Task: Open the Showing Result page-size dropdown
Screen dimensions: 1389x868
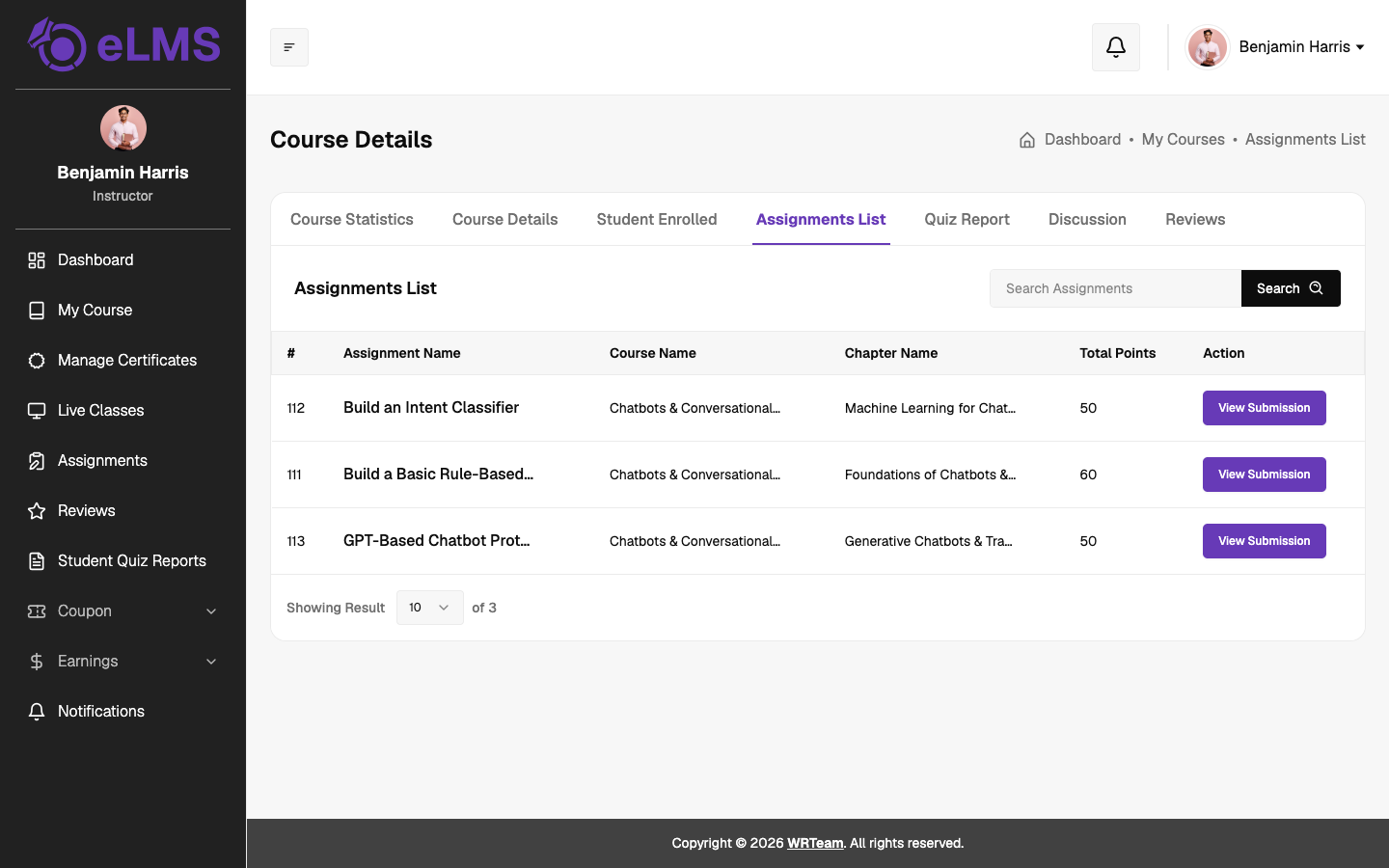Action: [430, 608]
